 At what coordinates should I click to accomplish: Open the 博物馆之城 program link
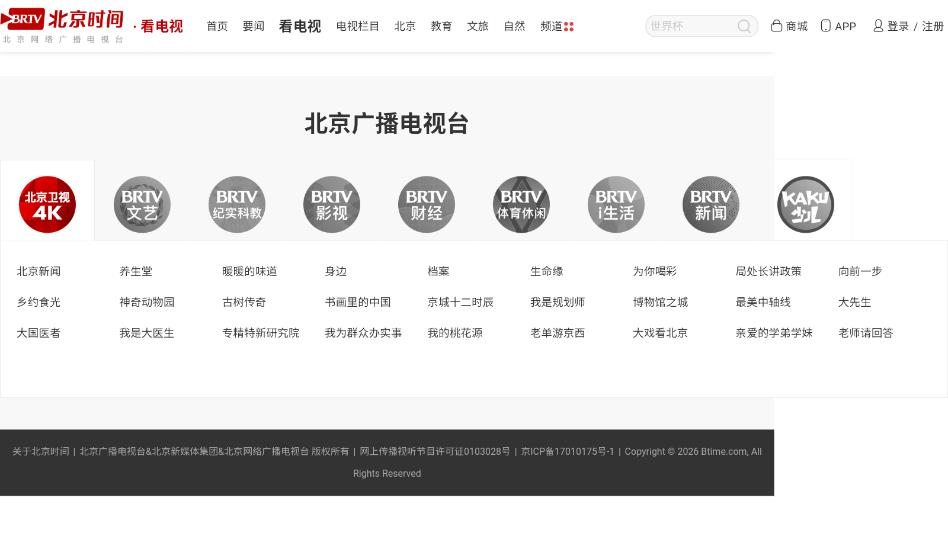click(x=660, y=302)
